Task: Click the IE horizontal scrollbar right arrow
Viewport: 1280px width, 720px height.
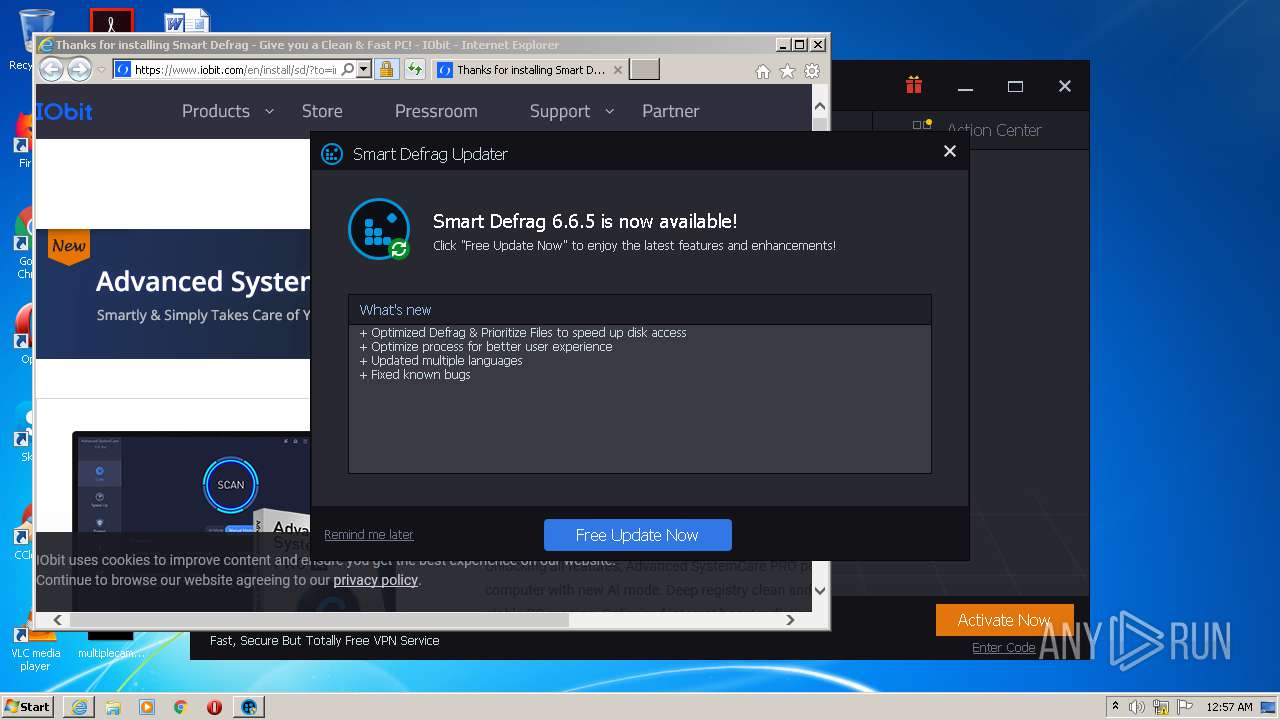Action: pos(790,620)
